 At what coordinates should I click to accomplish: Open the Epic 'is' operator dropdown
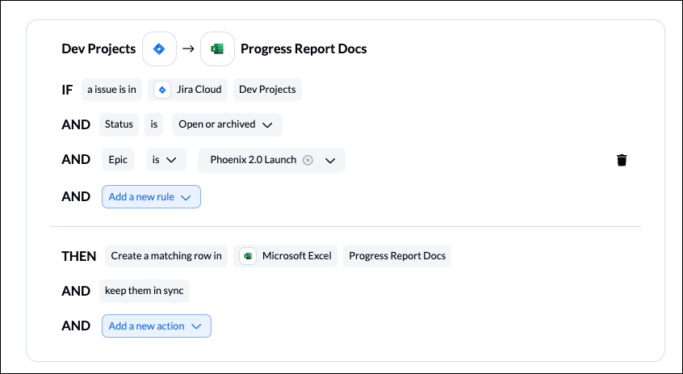[166, 160]
